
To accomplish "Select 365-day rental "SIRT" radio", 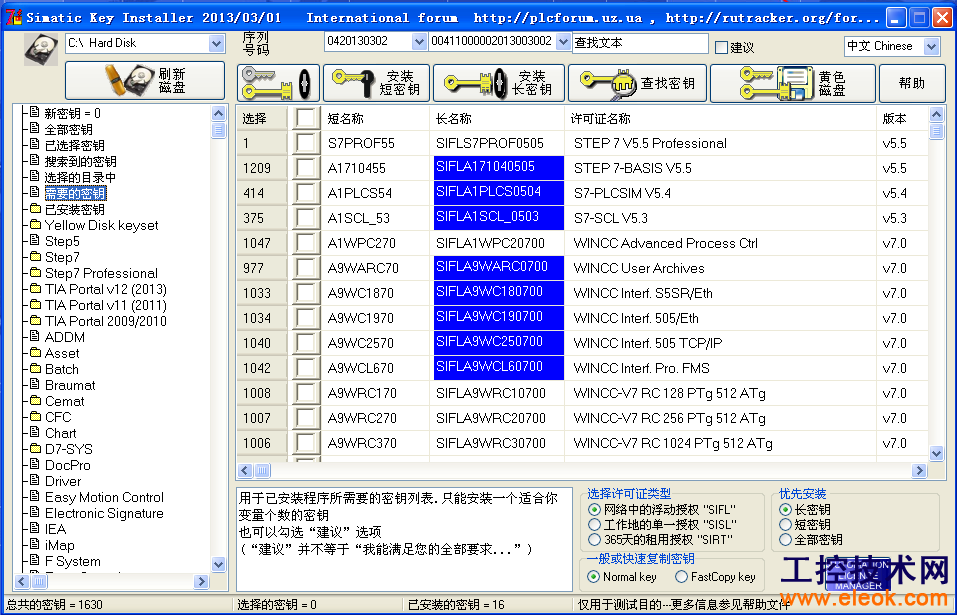I will coord(594,540).
